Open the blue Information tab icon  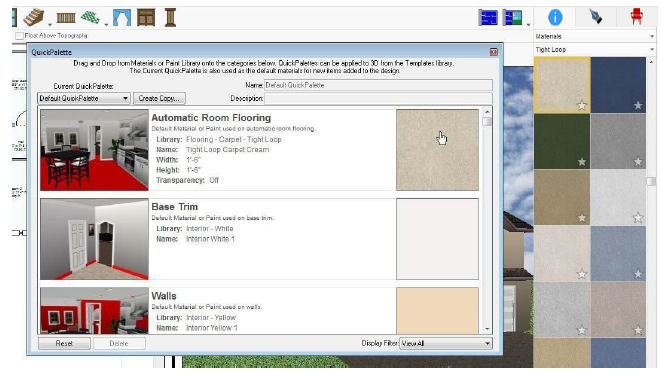[x=555, y=17]
